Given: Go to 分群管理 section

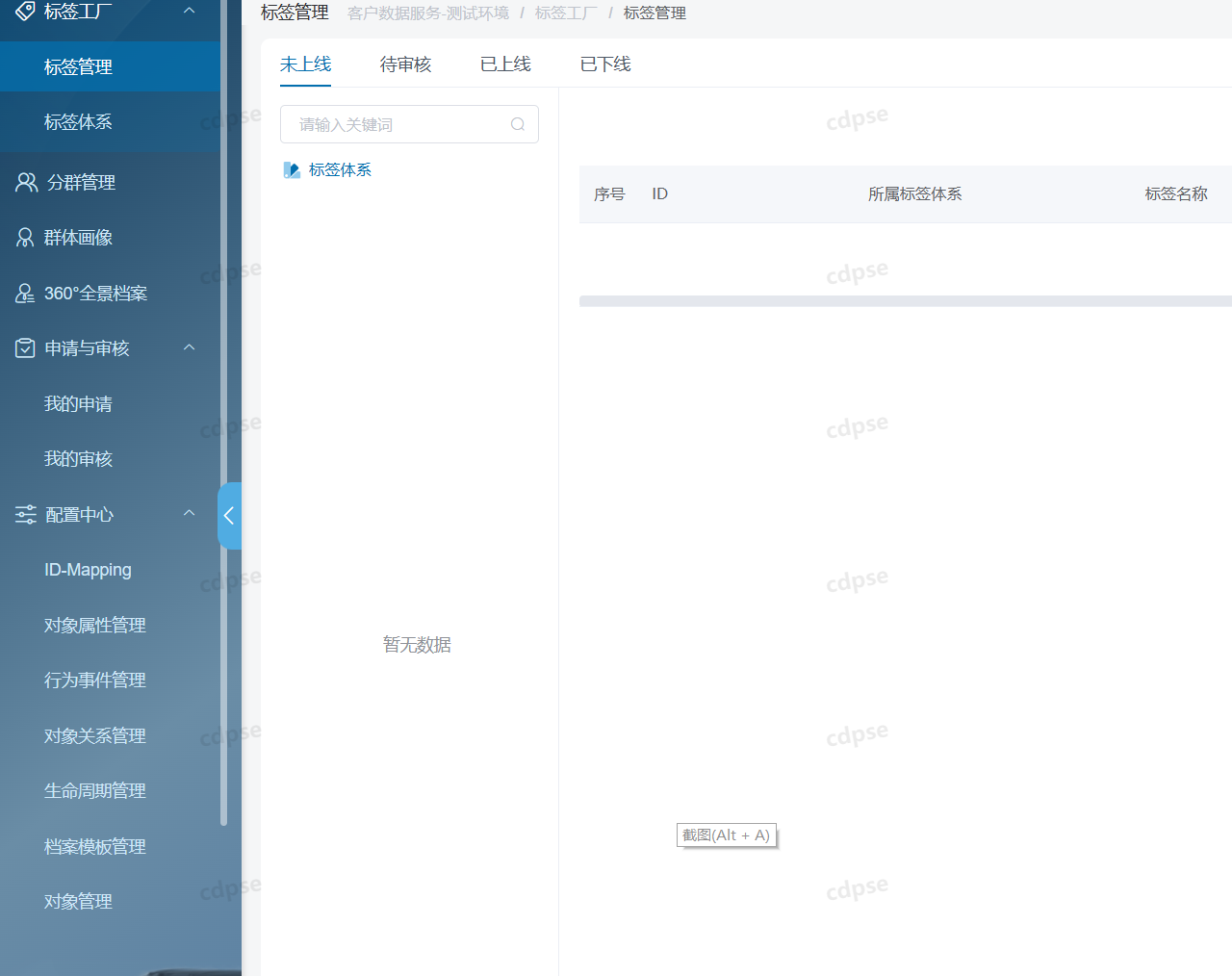Looking at the screenshot, I should click(x=82, y=182).
